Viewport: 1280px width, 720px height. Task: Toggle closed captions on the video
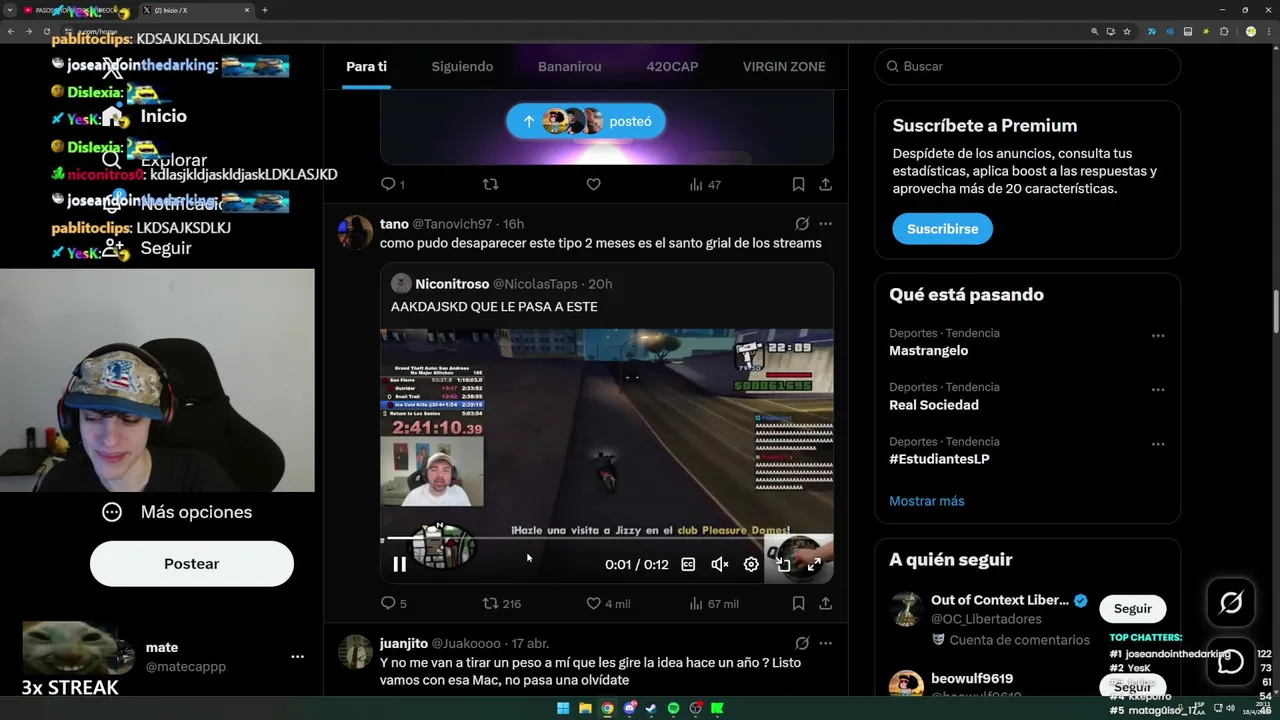[x=688, y=564]
